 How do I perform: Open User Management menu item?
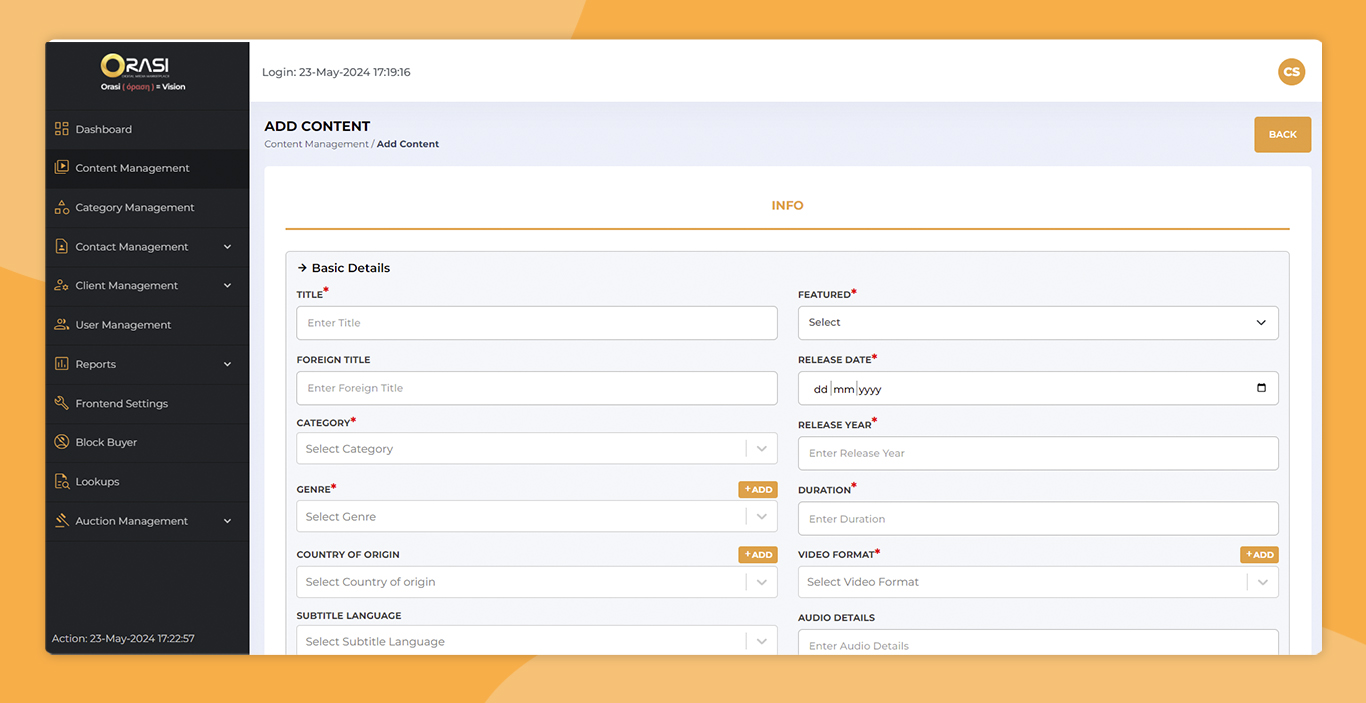coord(147,325)
